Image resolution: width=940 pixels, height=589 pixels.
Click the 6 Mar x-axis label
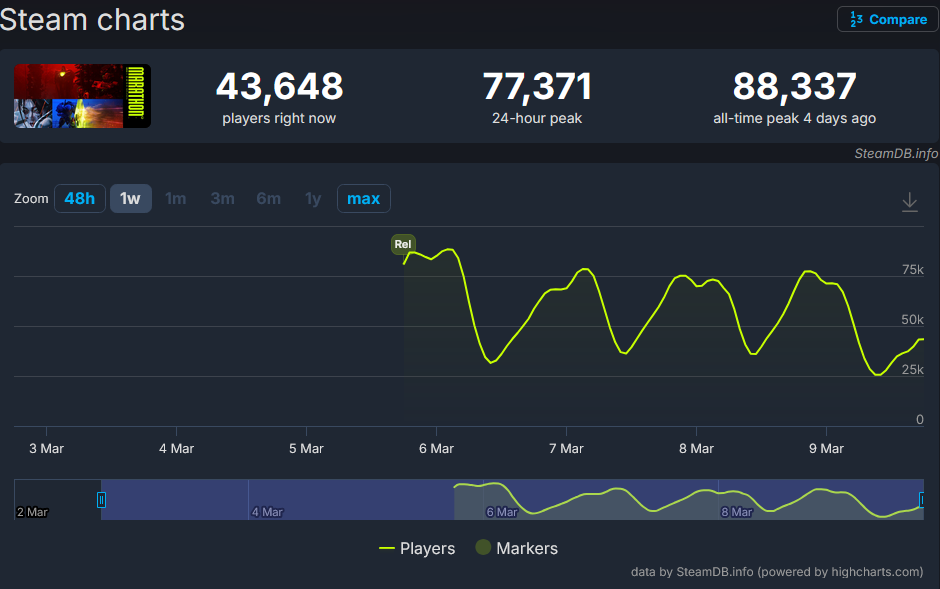[x=436, y=449]
